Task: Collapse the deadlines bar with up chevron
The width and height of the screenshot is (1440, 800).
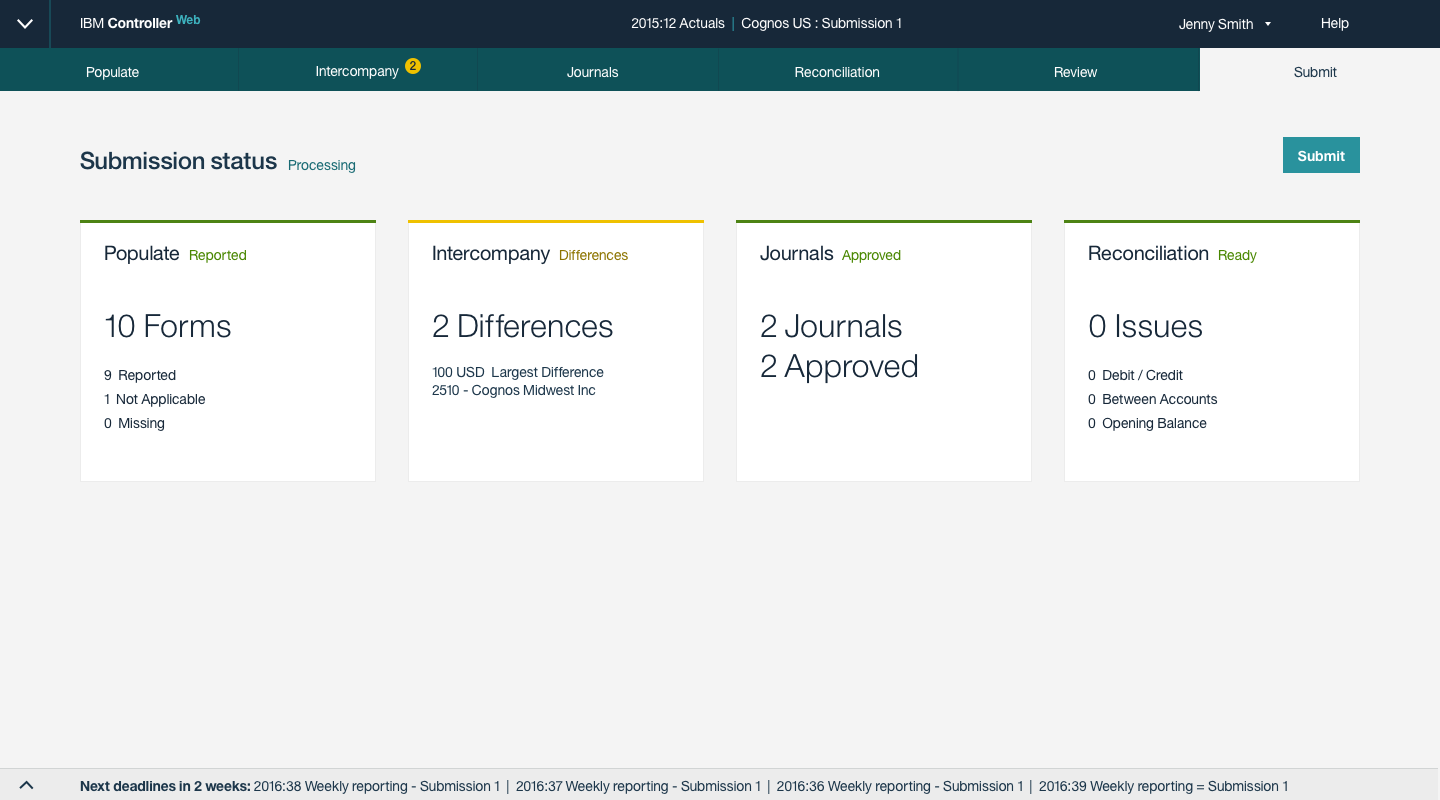Action: click(27, 786)
